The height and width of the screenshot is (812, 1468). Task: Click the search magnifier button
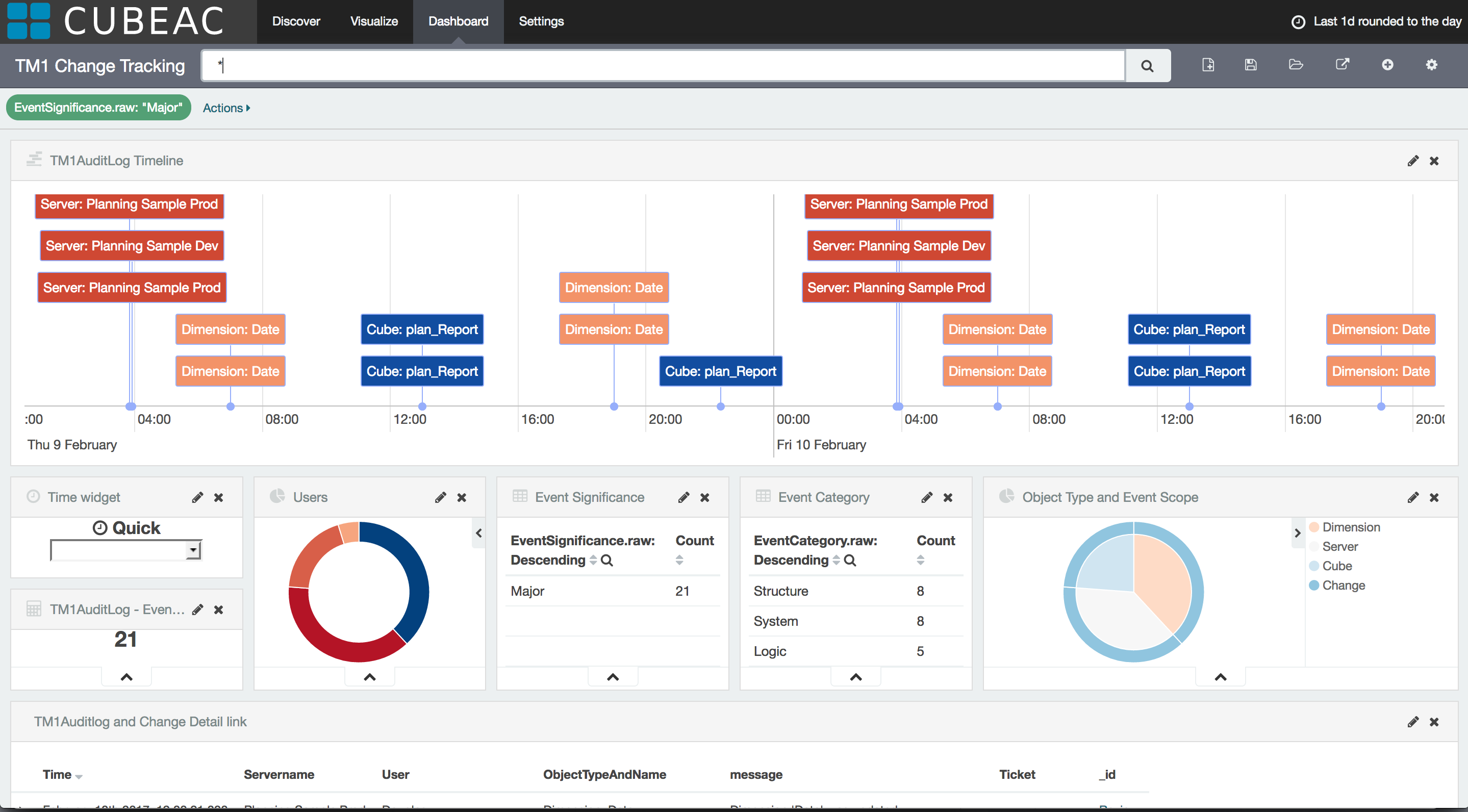(1147, 66)
